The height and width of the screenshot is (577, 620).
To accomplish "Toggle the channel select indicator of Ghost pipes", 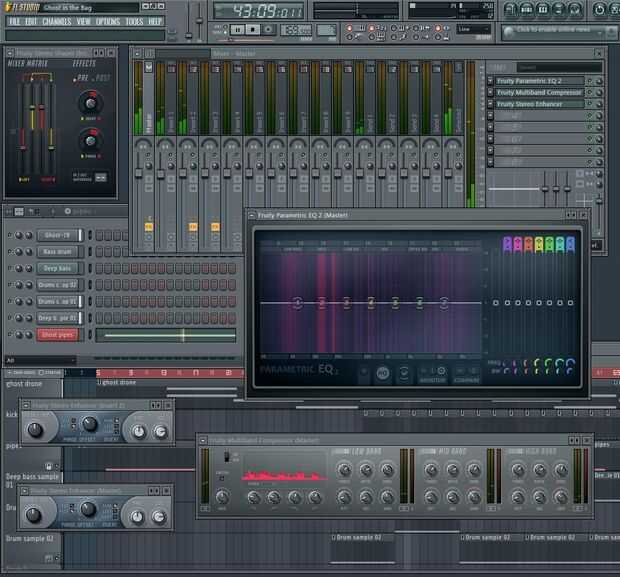I will coord(90,335).
